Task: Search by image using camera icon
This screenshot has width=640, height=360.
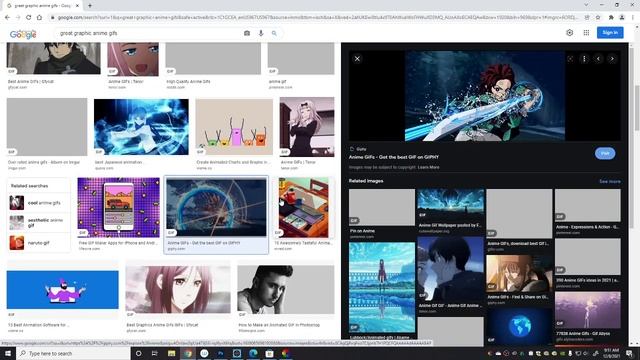Action: tap(247, 33)
